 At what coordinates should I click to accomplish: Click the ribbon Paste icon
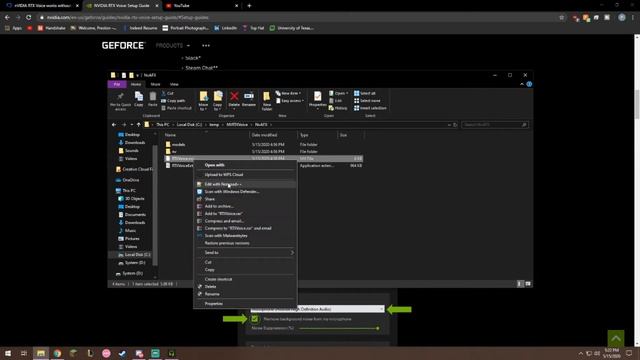152,99
